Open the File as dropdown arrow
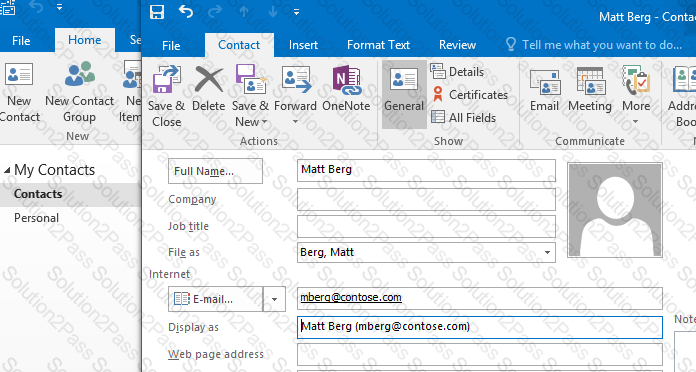 [x=547, y=252]
